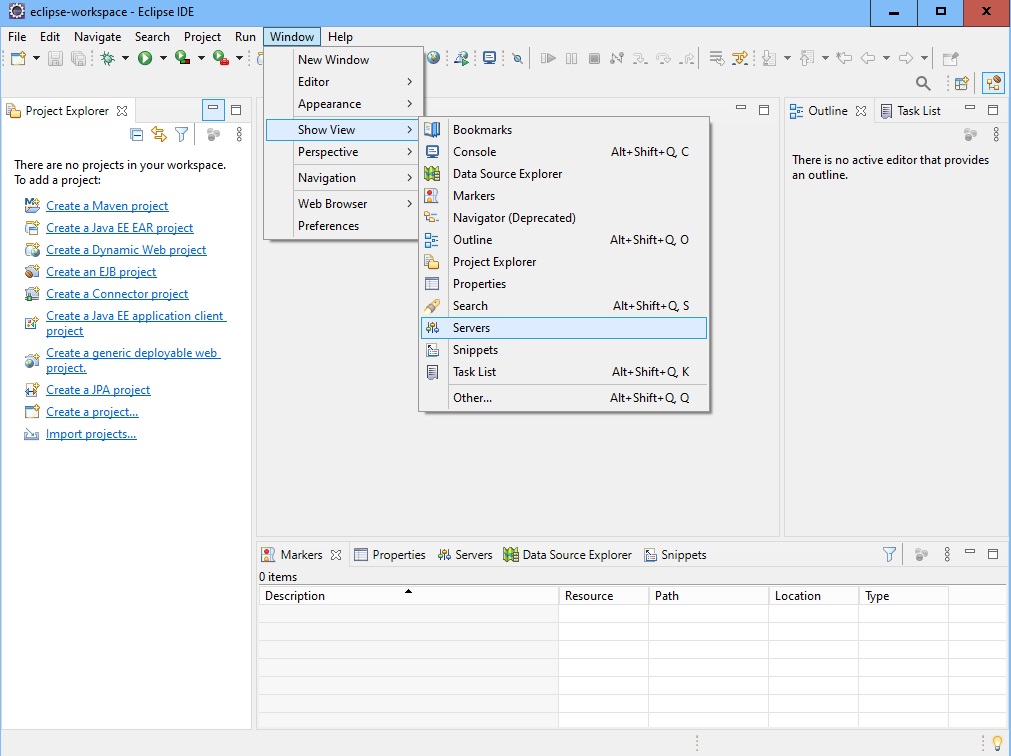
Task: Select Servers in the Show View submenu
Action: click(x=564, y=327)
